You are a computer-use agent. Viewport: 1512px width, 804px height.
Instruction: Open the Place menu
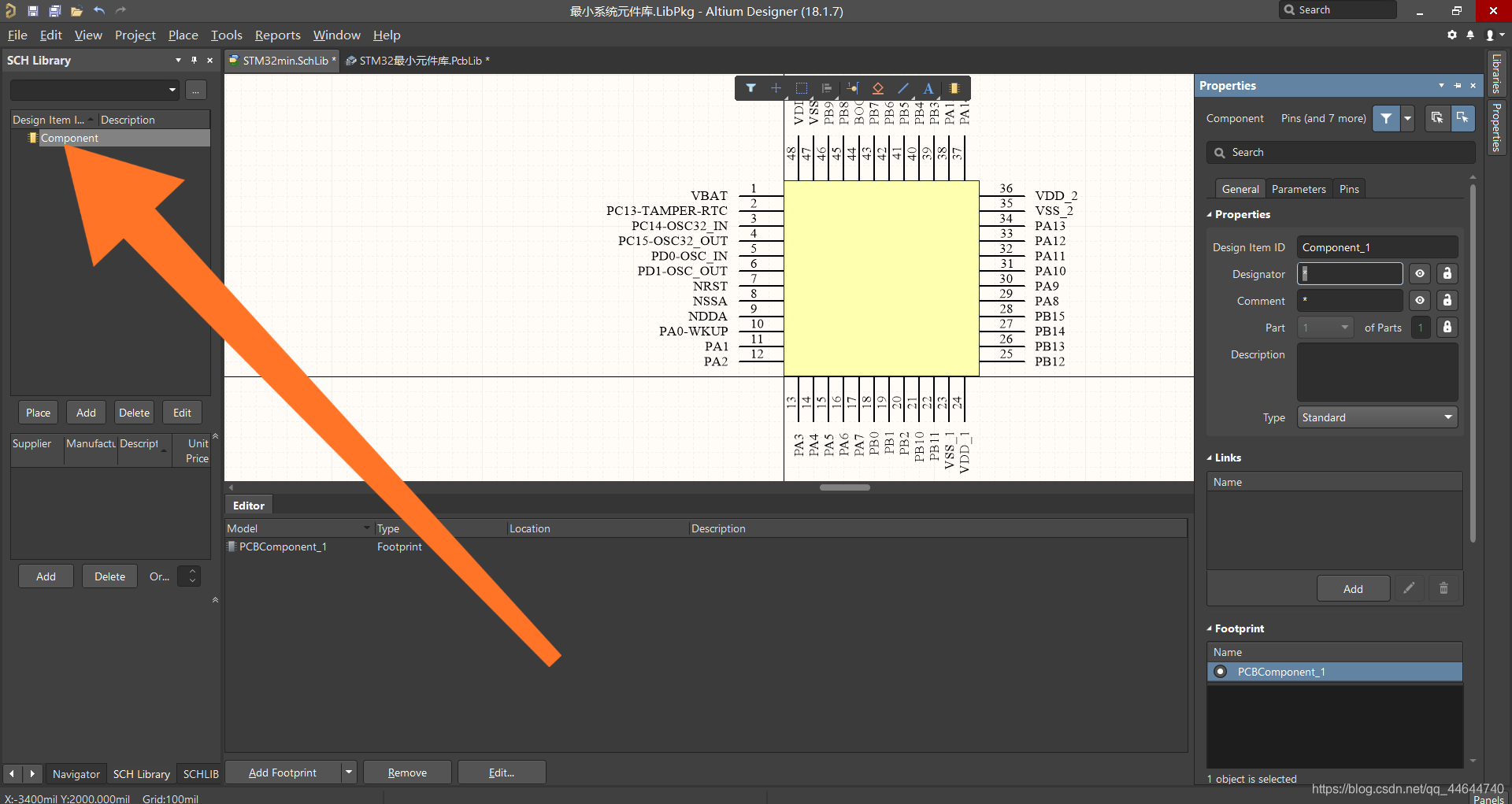pyautogui.click(x=183, y=35)
